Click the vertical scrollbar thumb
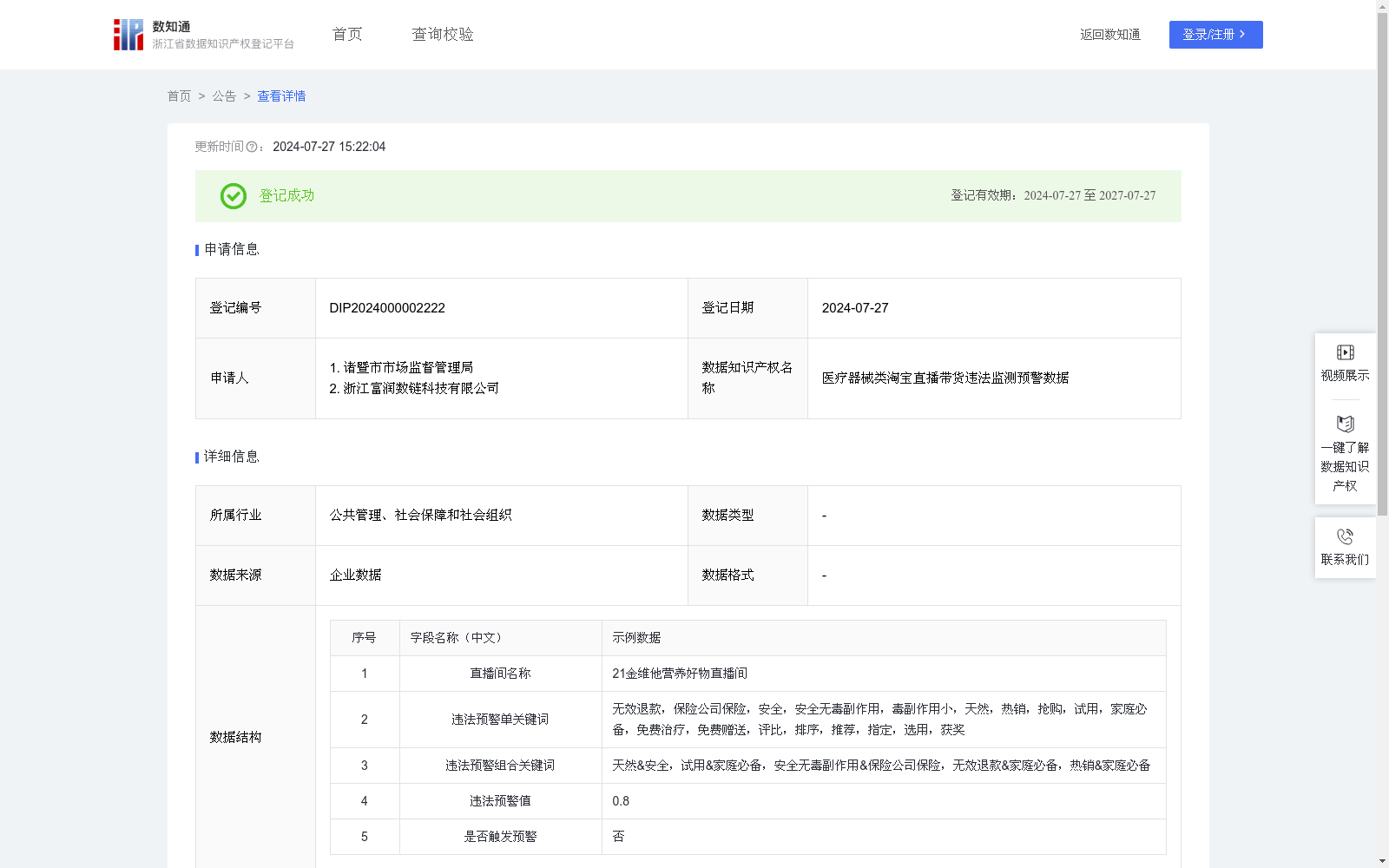 tap(1382, 265)
